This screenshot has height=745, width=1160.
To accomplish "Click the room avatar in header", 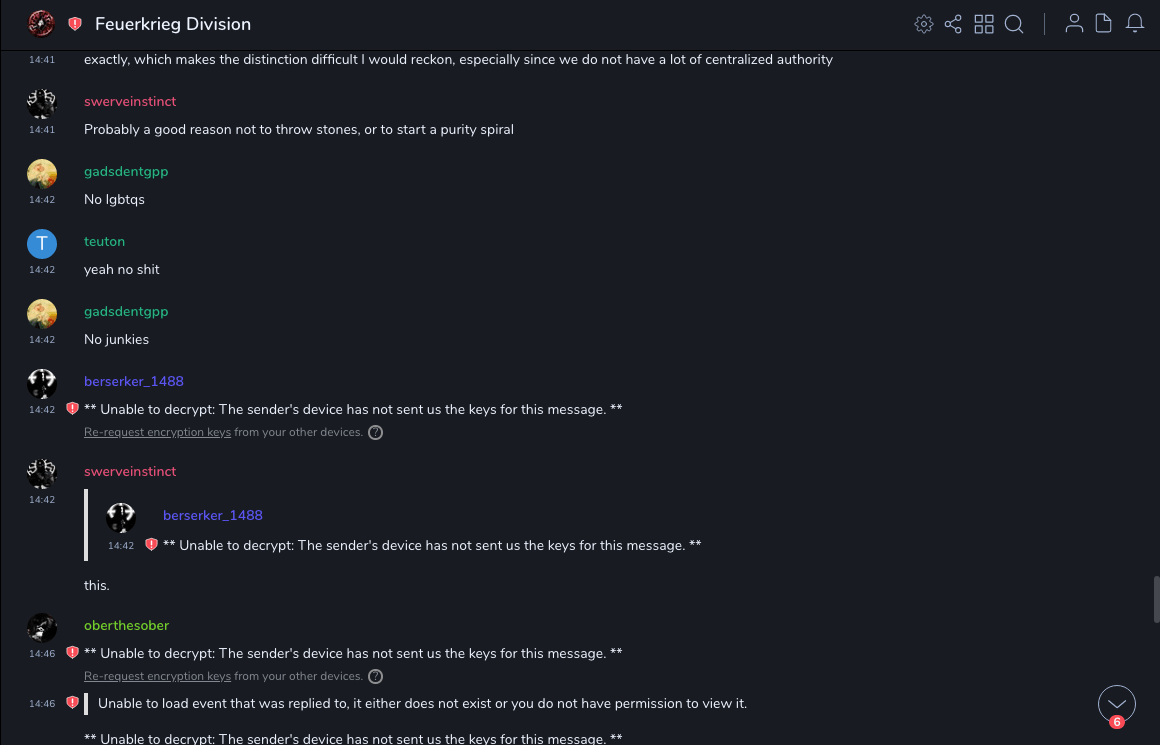I will point(41,23).
